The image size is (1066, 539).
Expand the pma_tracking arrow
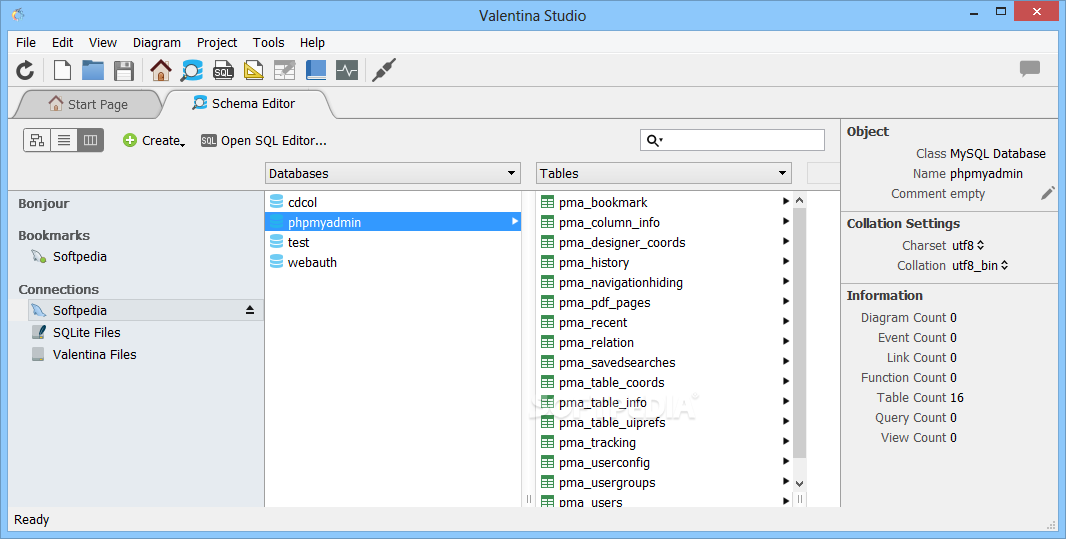click(x=785, y=441)
